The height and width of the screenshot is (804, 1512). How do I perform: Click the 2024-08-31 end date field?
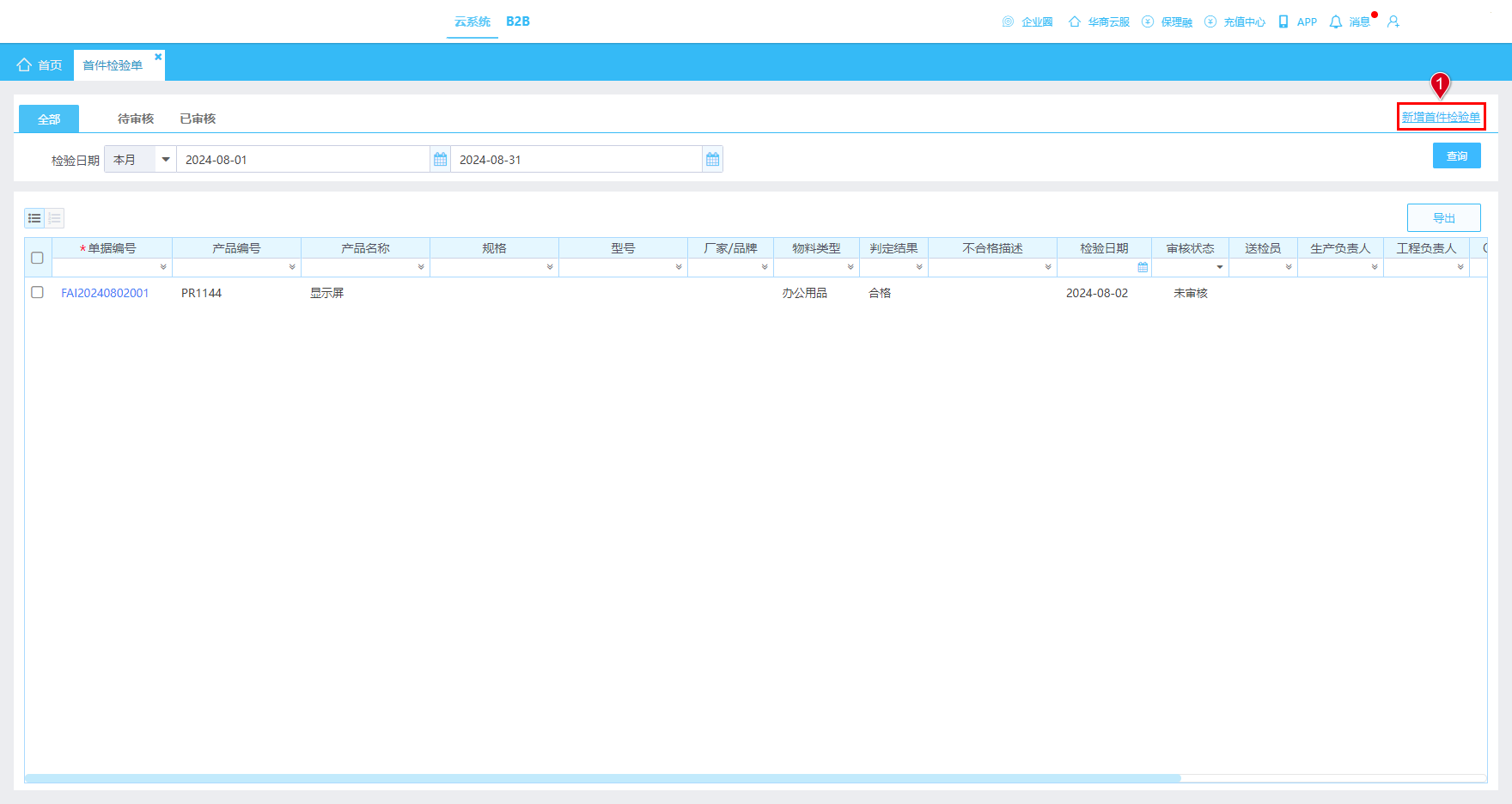[576, 159]
